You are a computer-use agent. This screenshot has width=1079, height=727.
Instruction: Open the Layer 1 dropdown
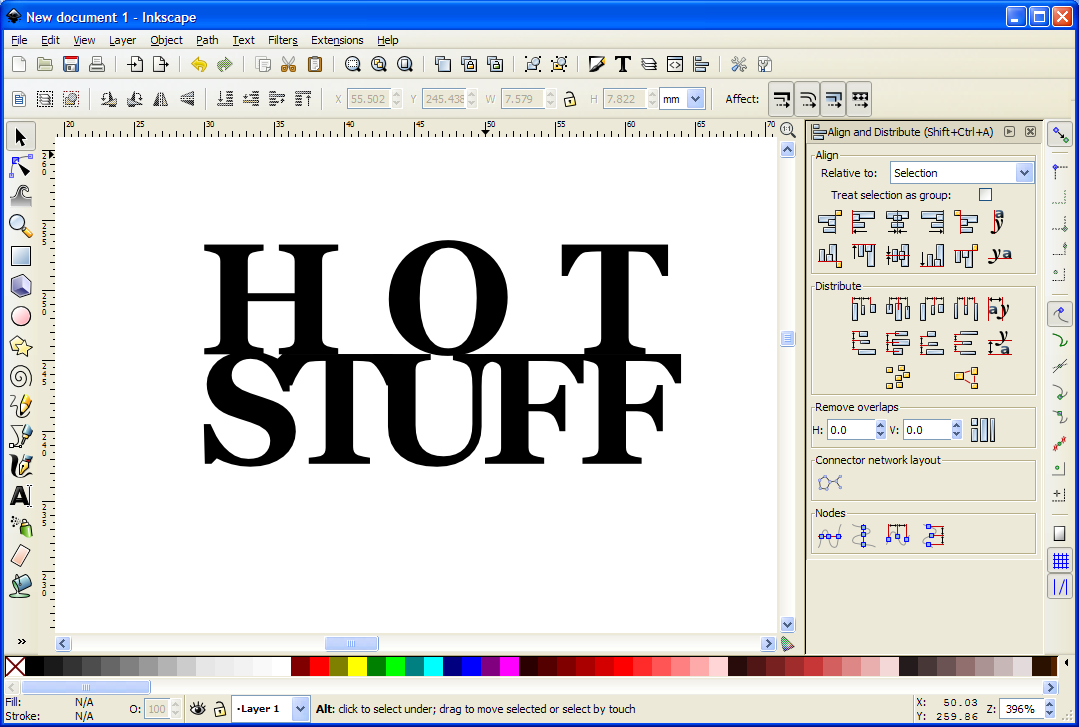270,708
